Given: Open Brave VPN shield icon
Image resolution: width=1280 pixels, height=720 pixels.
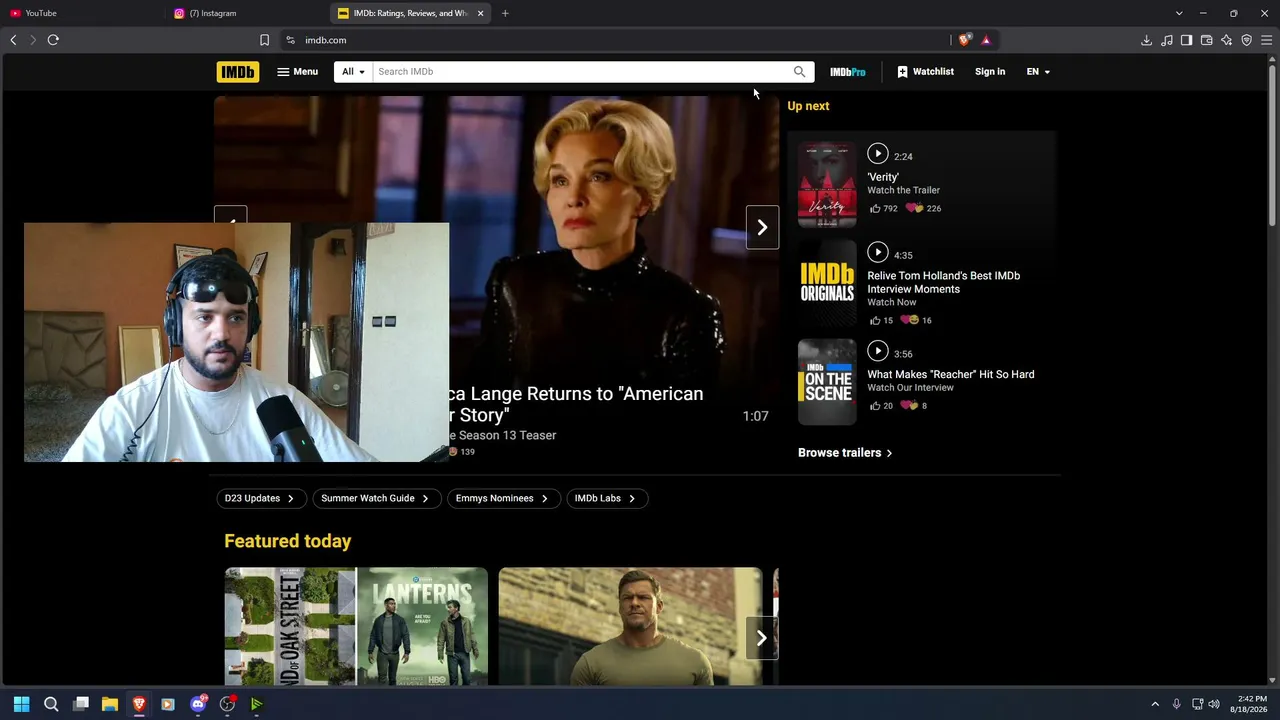Looking at the screenshot, I should tap(1246, 40).
